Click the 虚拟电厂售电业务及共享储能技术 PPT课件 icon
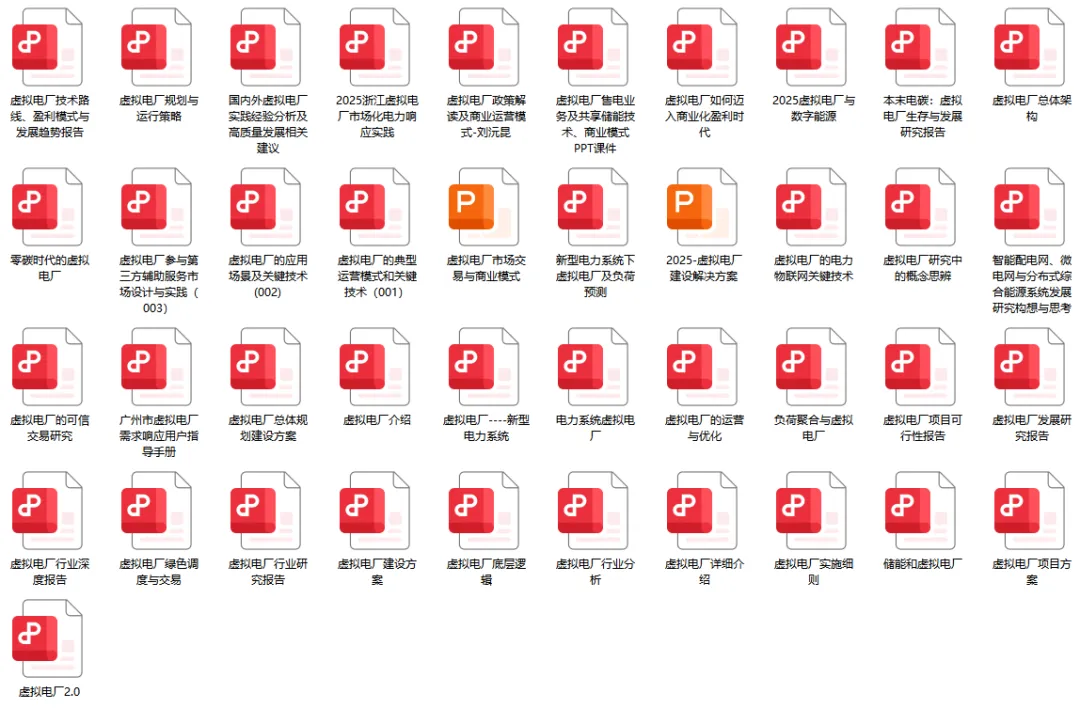 593,48
